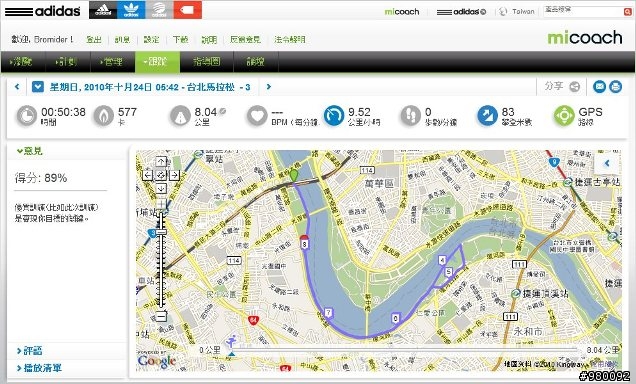Open the workout dropdown arrow before the date
The height and width of the screenshot is (384, 636).
click(x=38, y=86)
